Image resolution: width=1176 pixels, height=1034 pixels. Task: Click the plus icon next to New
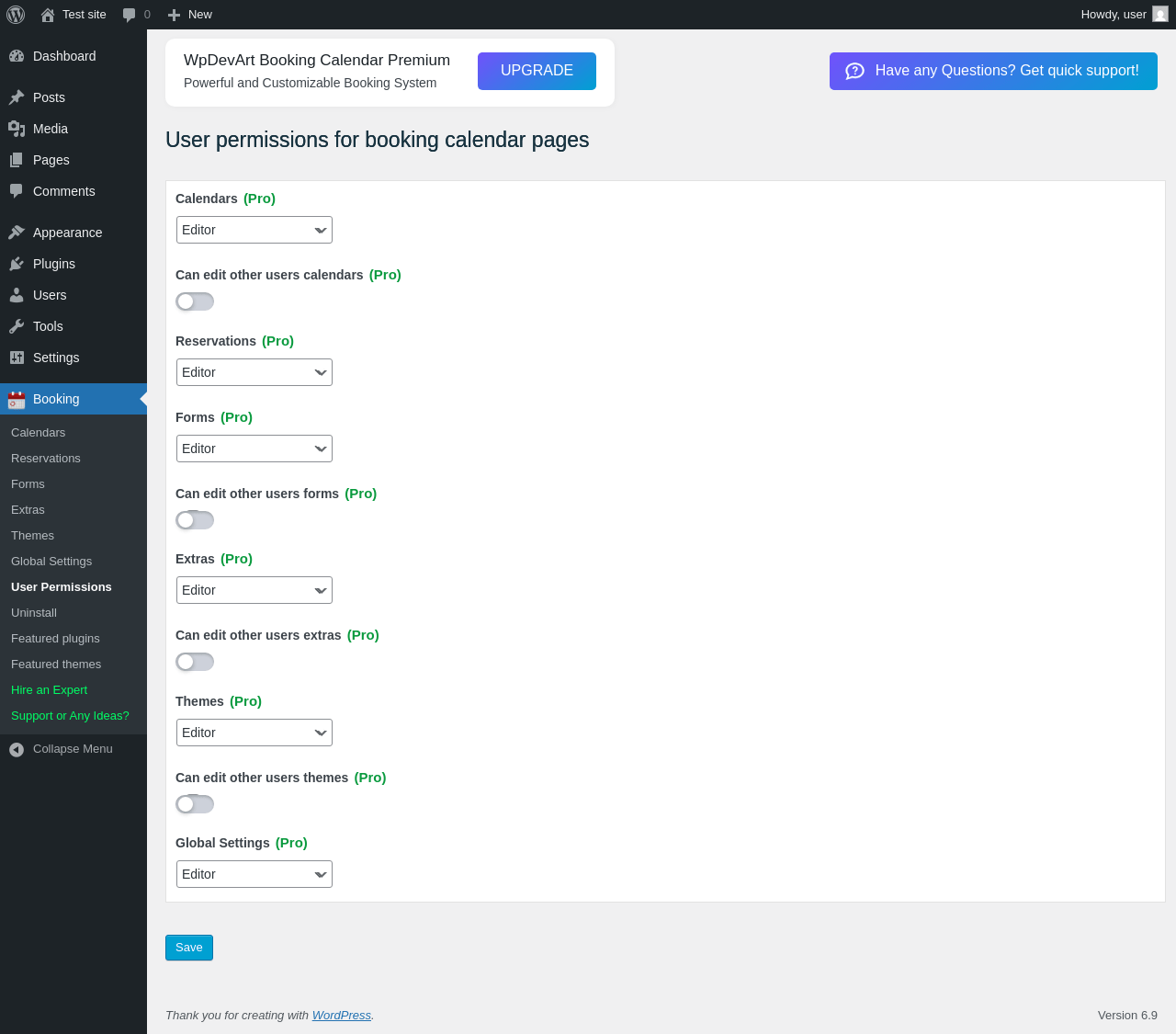point(174,15)
